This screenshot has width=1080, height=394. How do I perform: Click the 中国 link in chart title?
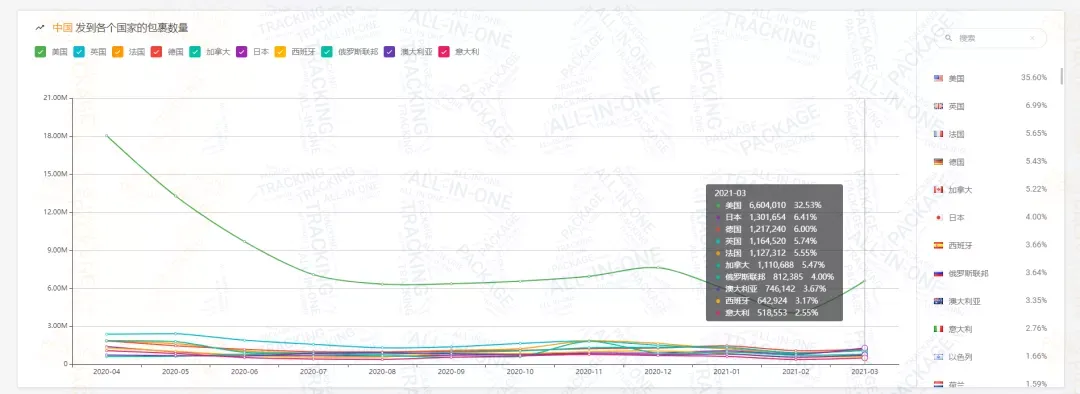[62, 28]
